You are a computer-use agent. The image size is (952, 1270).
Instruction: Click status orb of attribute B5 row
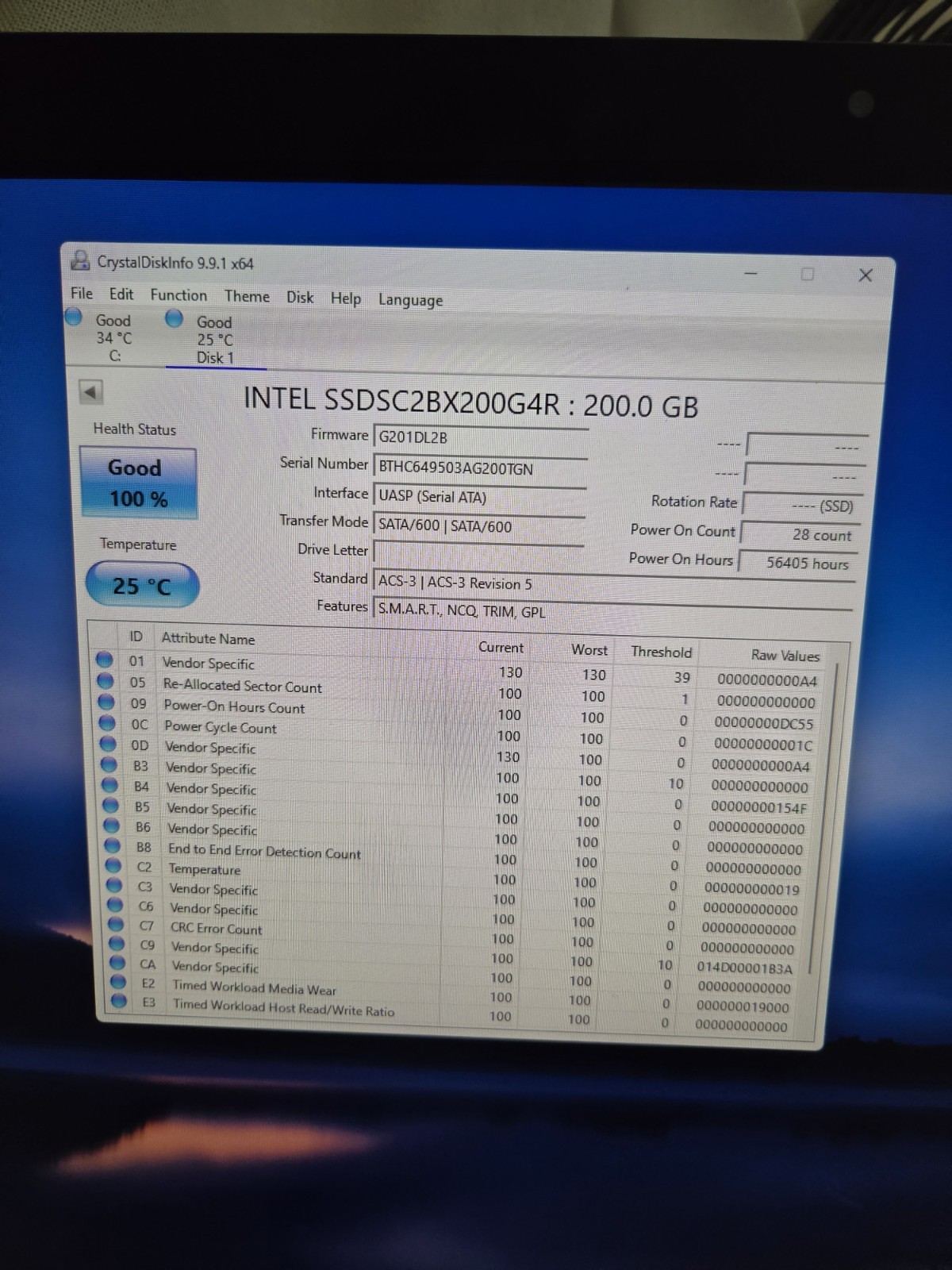pyautogui.click(x=111, y=806)
